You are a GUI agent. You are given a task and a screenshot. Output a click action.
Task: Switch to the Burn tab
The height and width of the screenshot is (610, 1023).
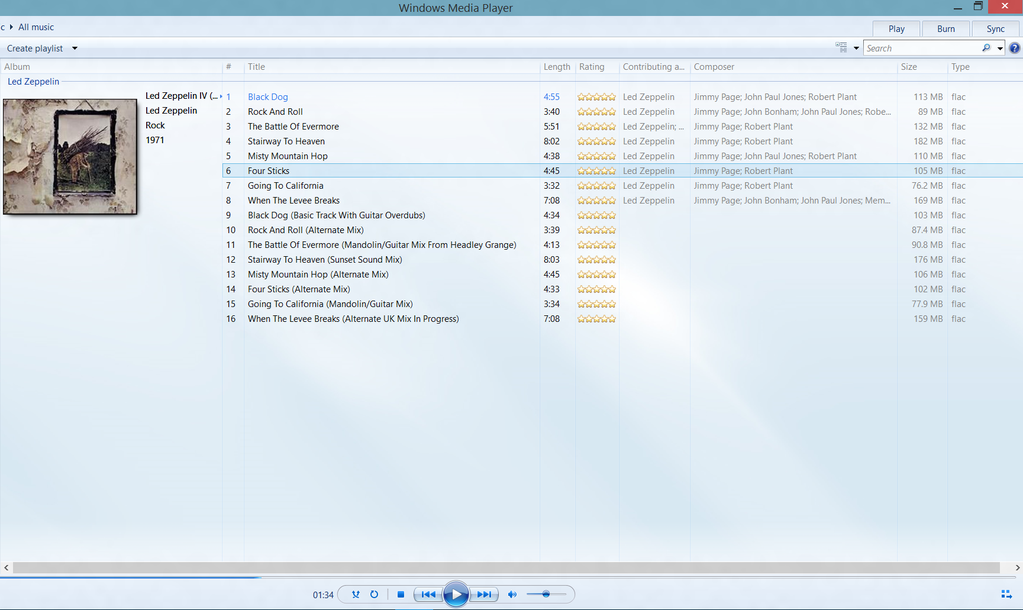944,28
